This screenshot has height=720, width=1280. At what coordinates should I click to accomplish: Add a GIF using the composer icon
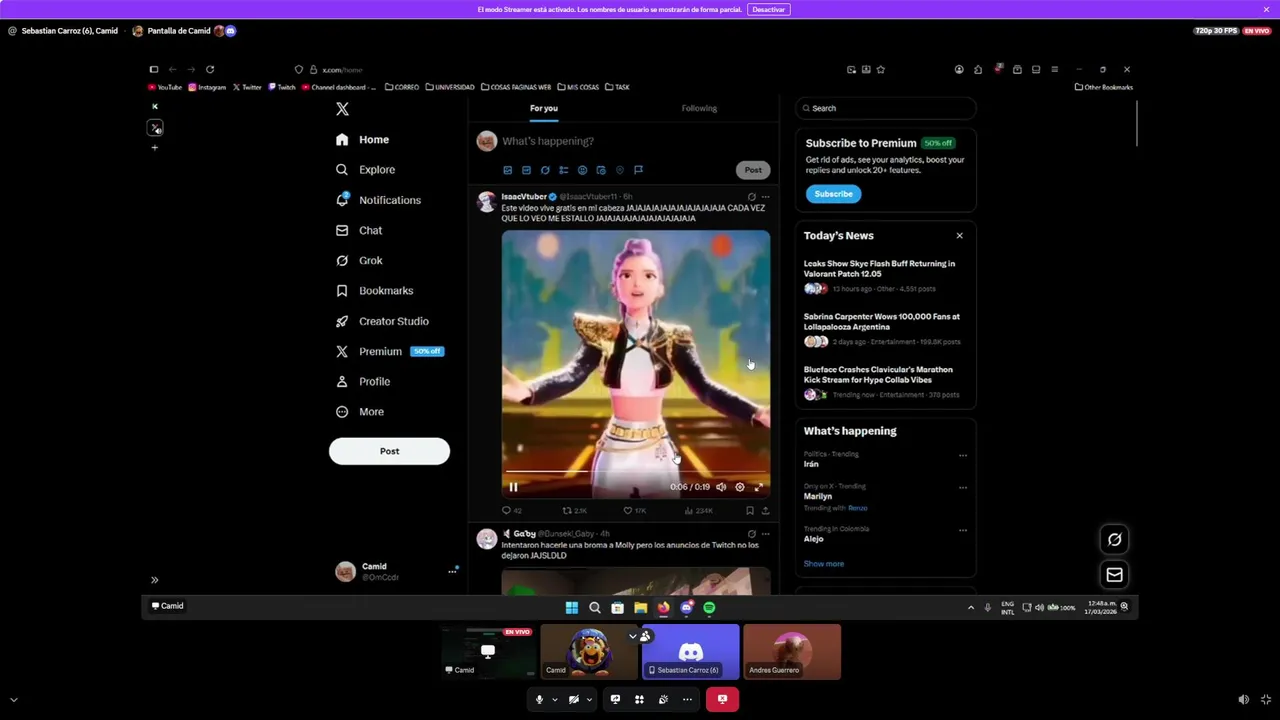526,170
